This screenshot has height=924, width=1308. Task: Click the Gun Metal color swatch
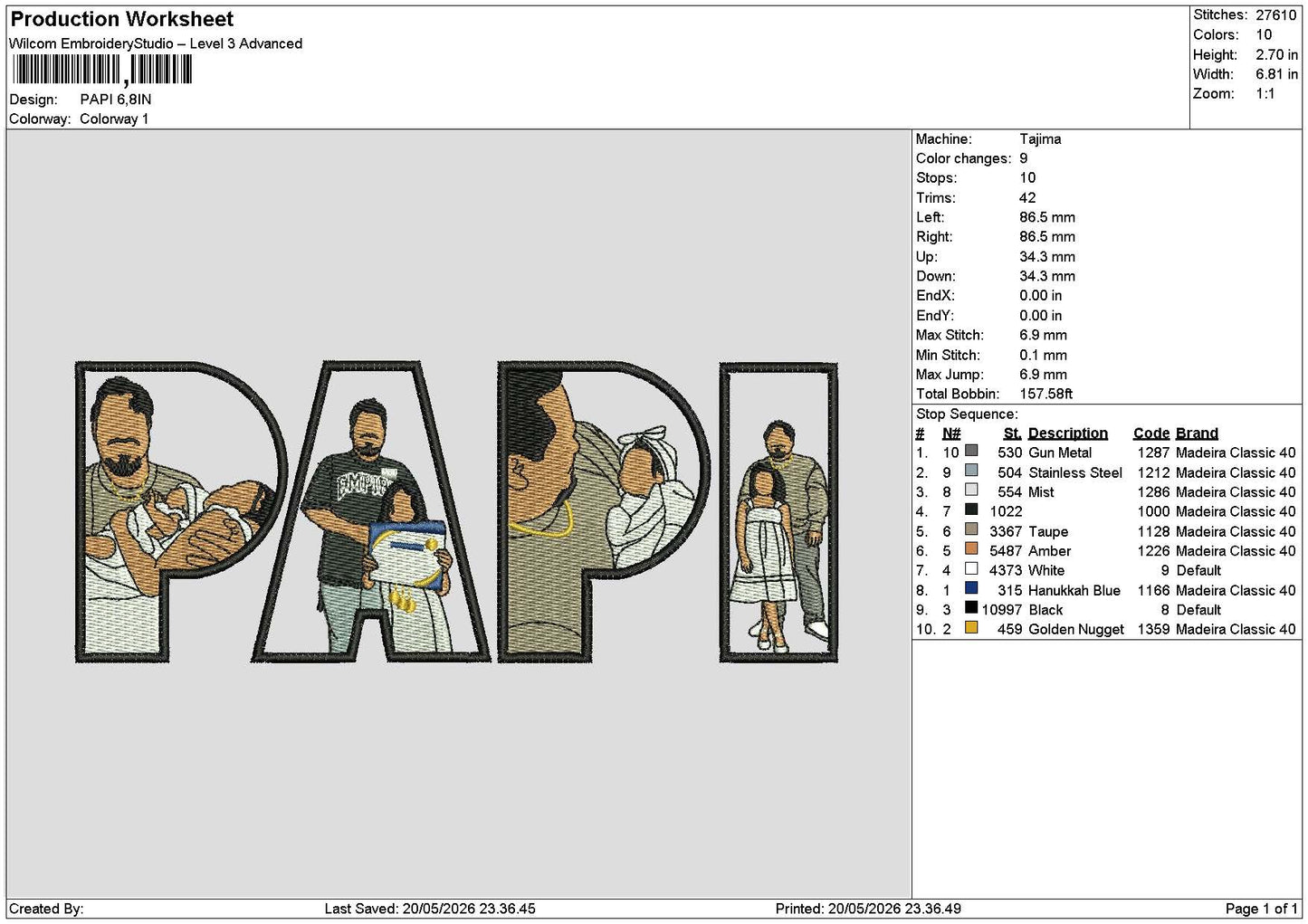[971, 451]
